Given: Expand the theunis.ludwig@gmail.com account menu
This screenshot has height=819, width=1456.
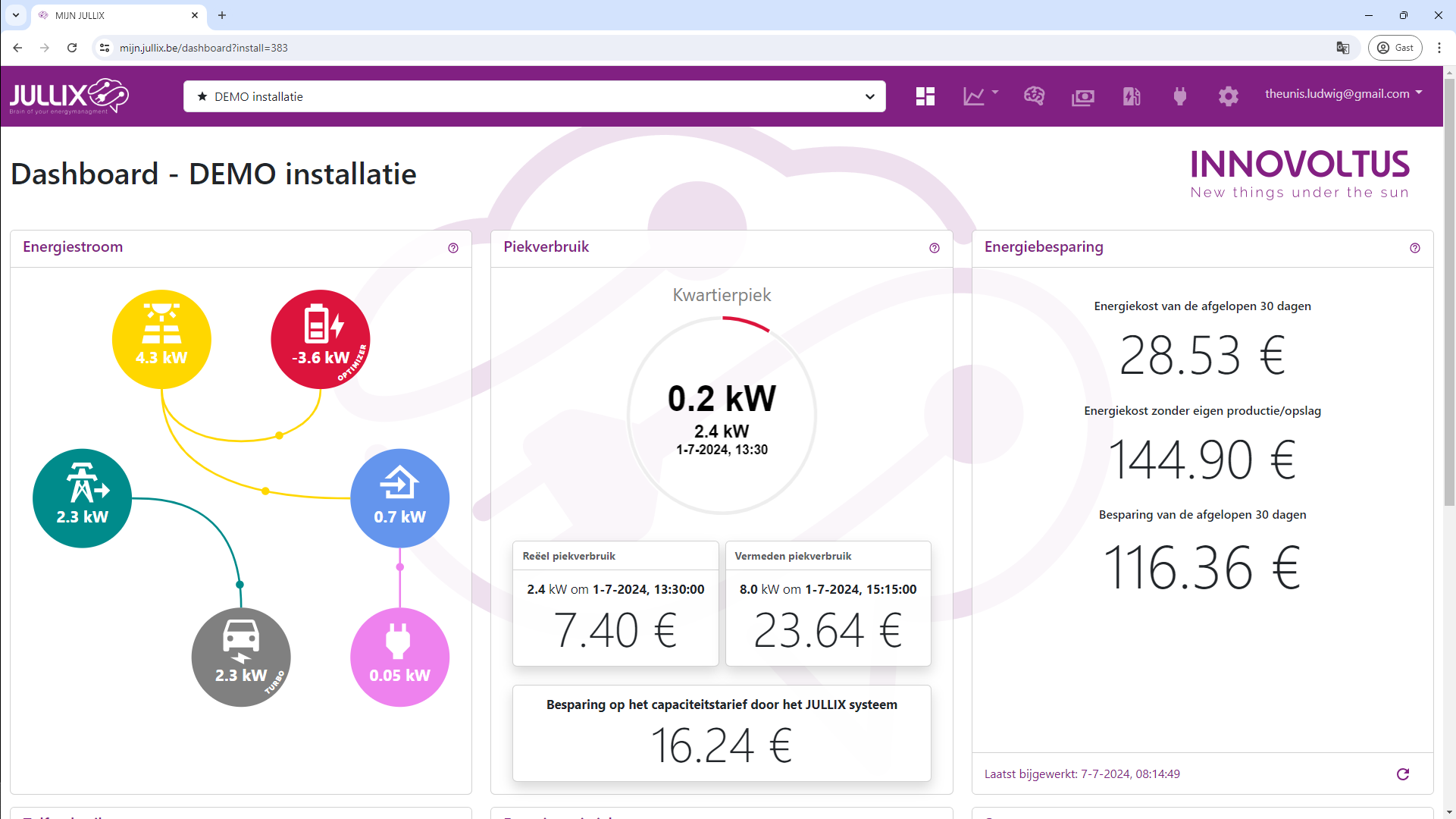Looking at the screenshot, I should (x=1343, y=94).
